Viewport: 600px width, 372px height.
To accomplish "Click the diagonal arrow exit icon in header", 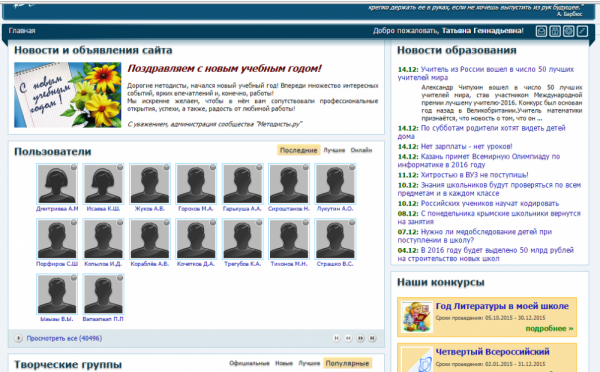I will tap(582, 31).
